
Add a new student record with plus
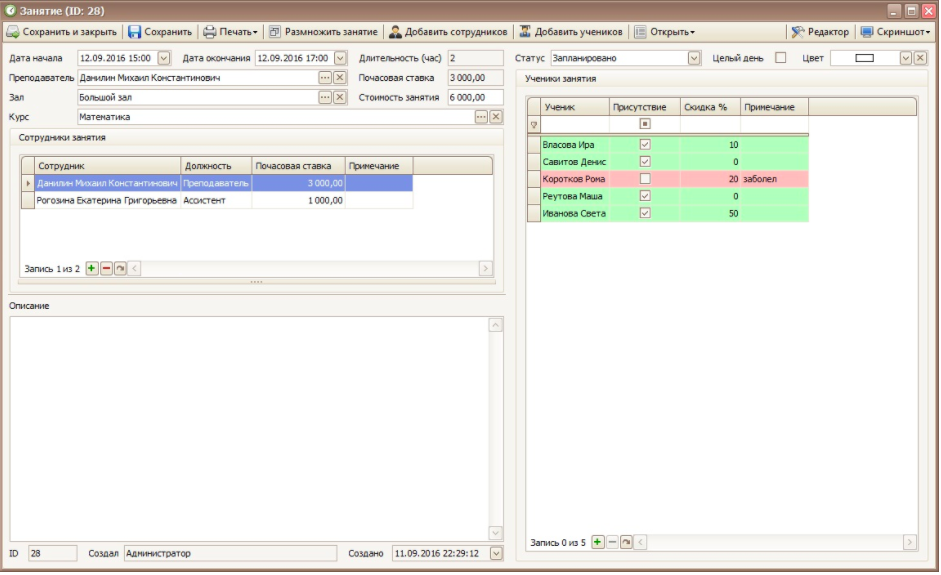[x=598, y=542]
